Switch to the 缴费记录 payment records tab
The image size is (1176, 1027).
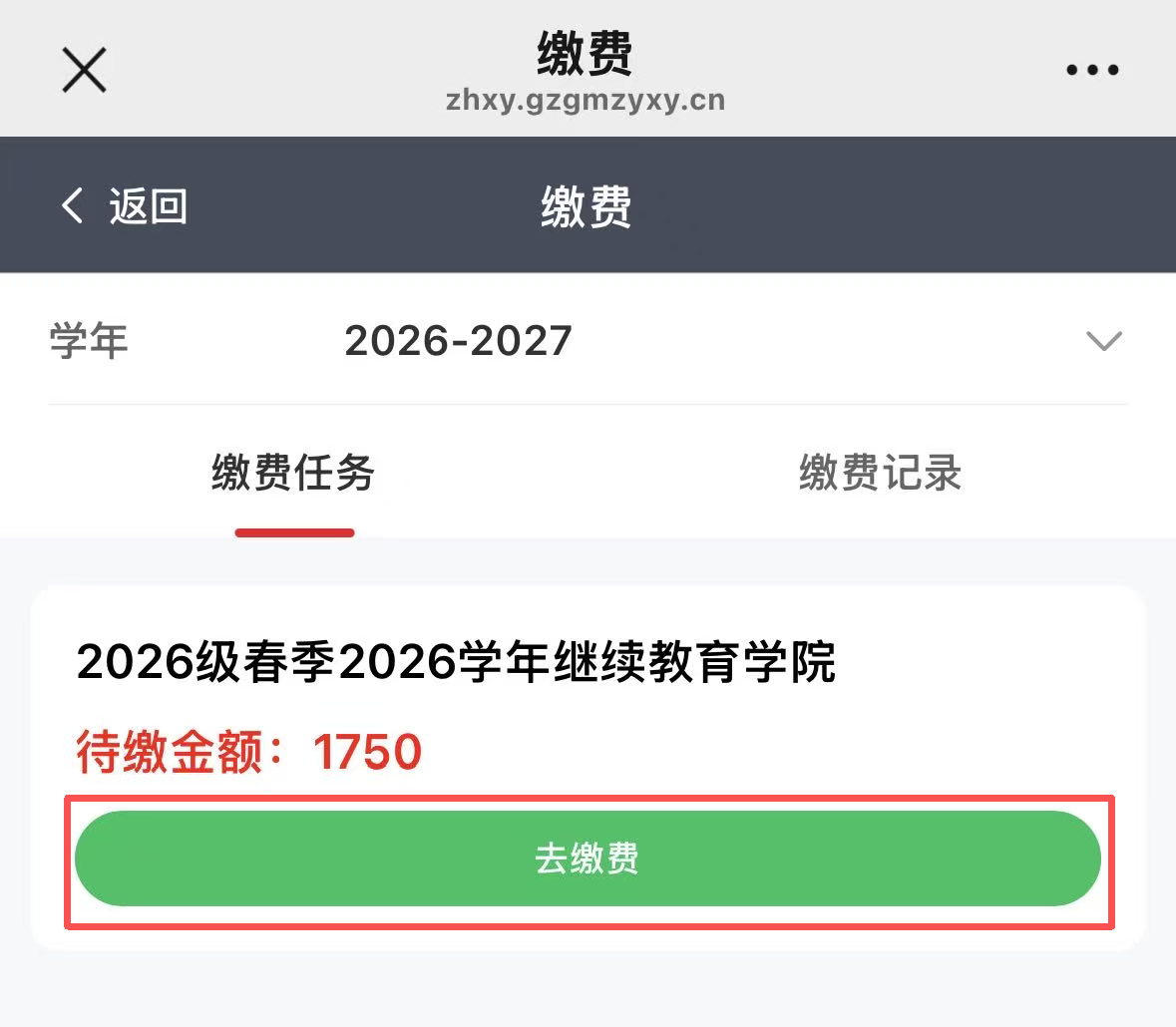coord(879,475)
